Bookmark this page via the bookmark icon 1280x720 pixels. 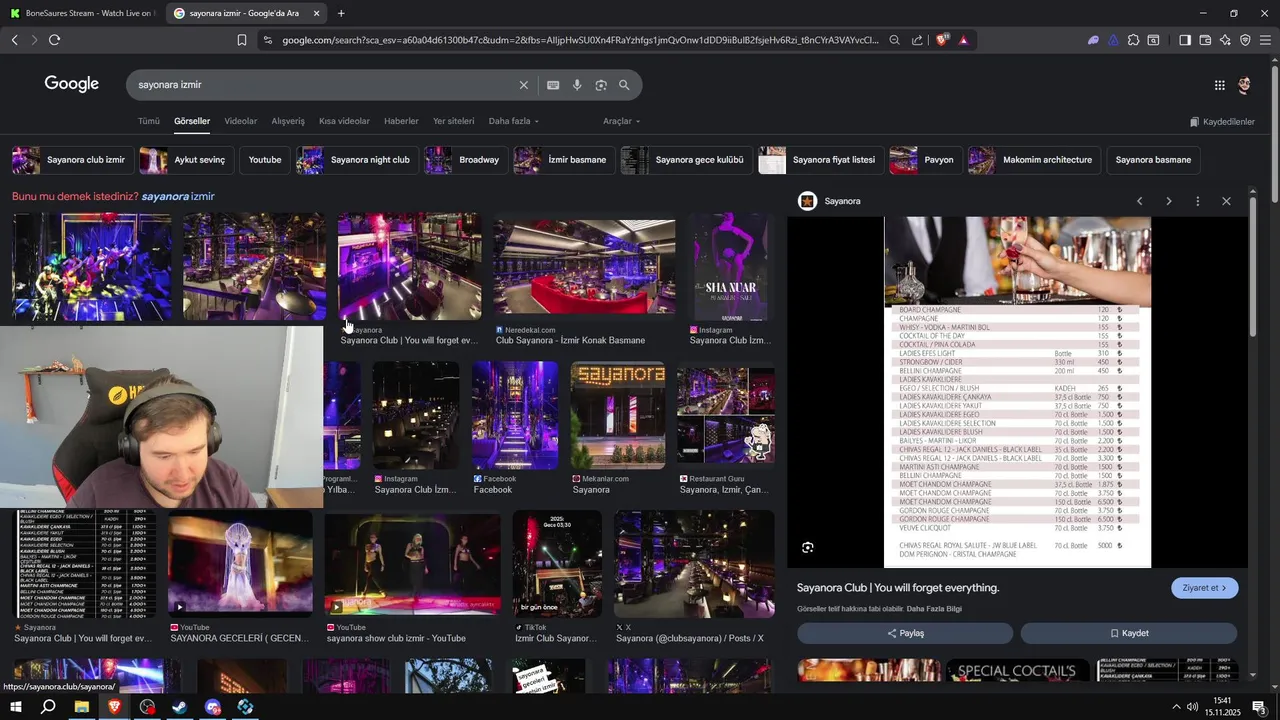[x=242, y=40]
